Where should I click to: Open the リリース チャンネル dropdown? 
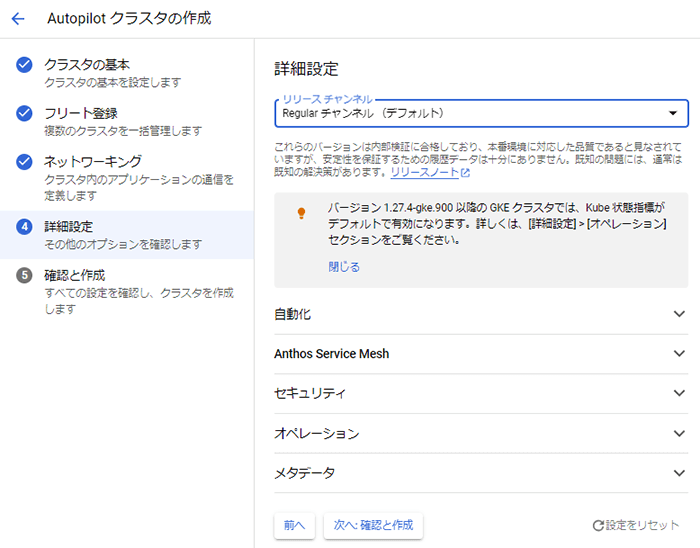[481, 113]
